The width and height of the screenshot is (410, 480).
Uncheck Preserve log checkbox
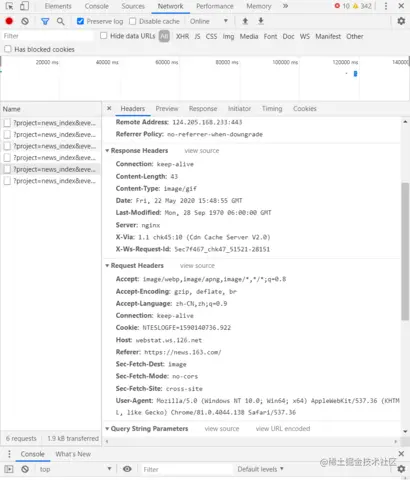80,21
